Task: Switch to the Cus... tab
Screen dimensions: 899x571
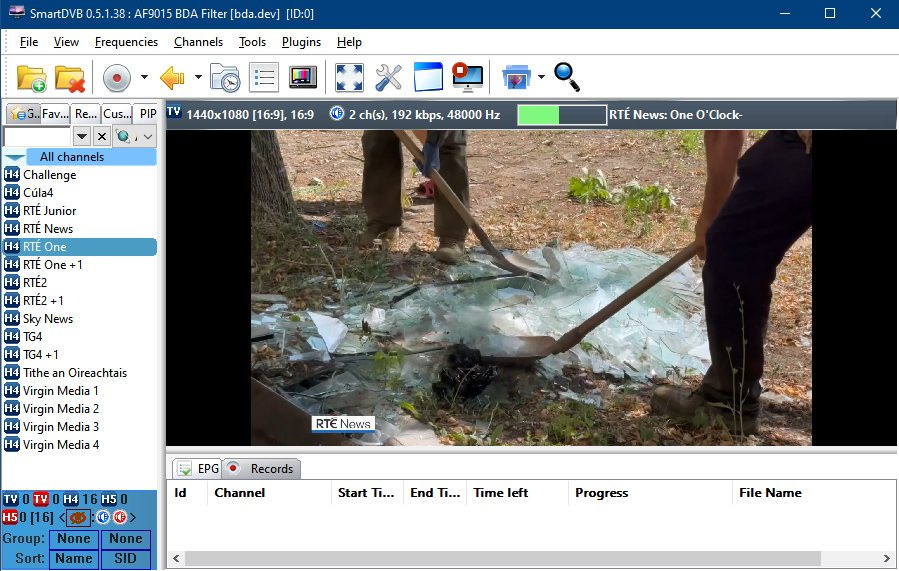Action: coord(116,114)
